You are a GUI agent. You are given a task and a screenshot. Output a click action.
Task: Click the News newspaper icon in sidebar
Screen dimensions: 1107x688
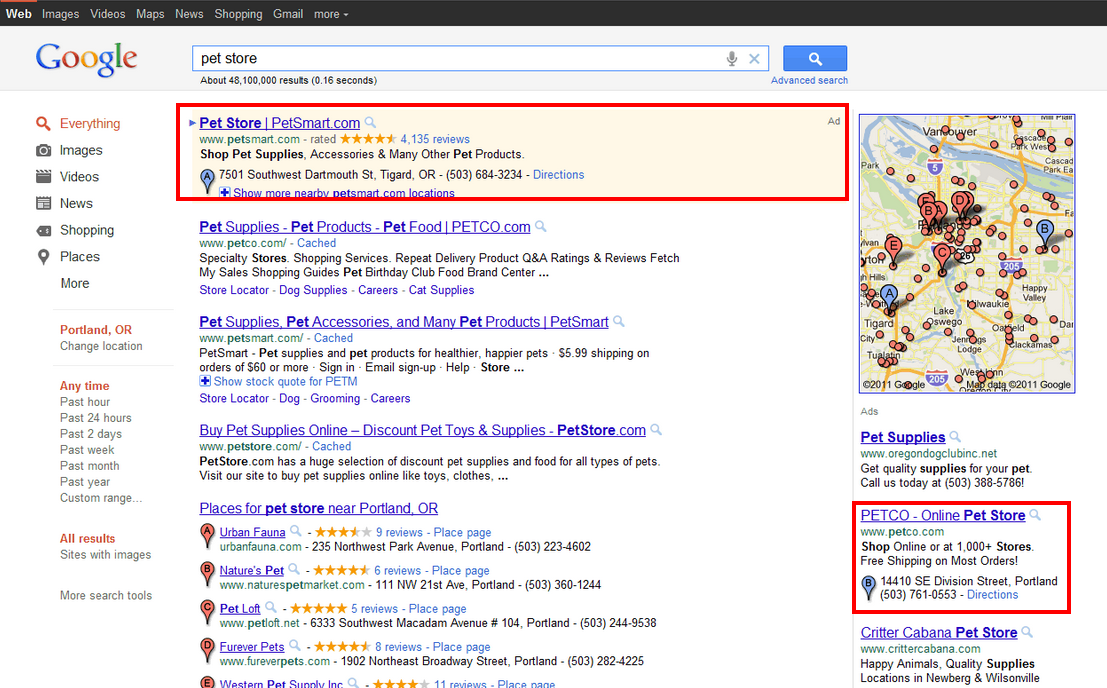click(x=43, y=203)
